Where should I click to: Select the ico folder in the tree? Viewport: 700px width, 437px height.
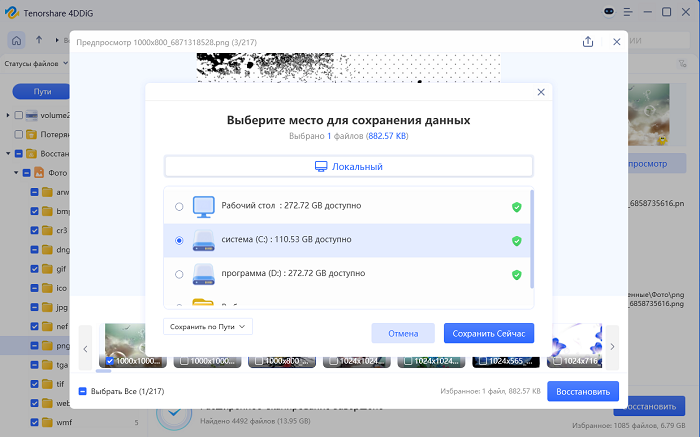62,288
